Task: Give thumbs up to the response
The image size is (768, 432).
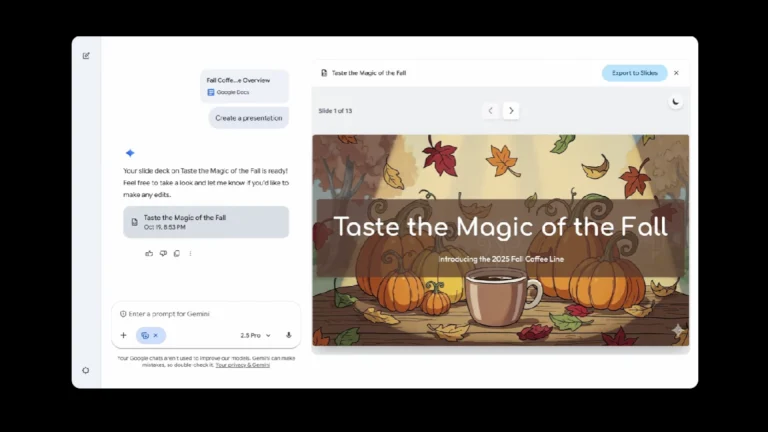Action: click(x=149, y=253)
